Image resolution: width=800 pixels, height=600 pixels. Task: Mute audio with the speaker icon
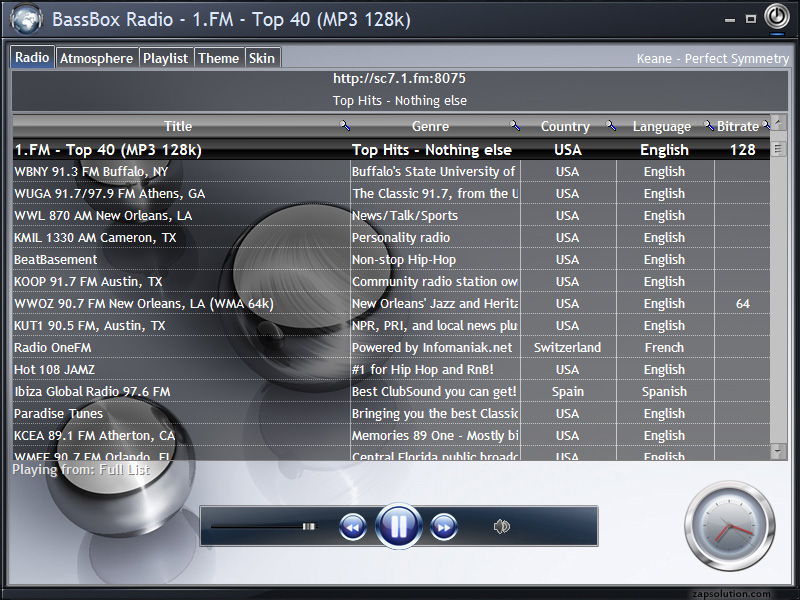pos(502,526)
